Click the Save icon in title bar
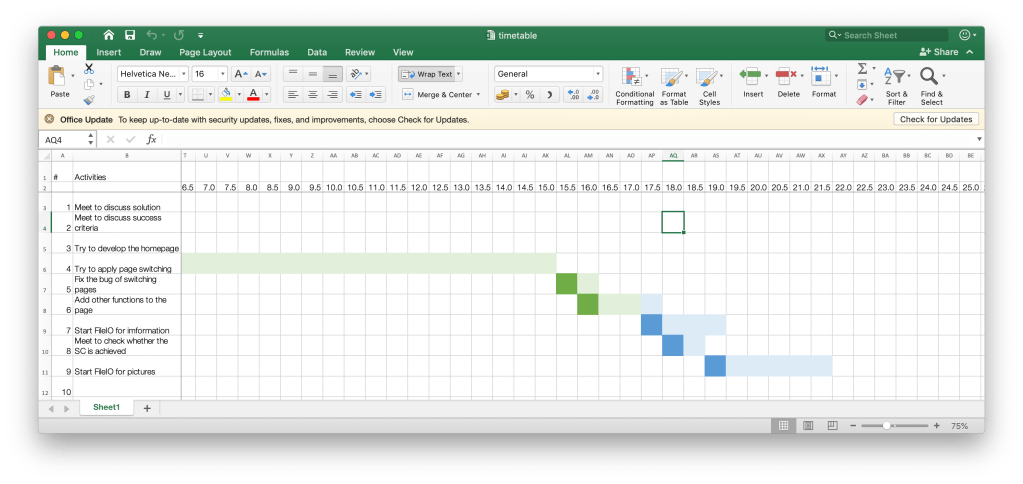The height and width of the screenshot is (484, 1023). coord(130,35)
